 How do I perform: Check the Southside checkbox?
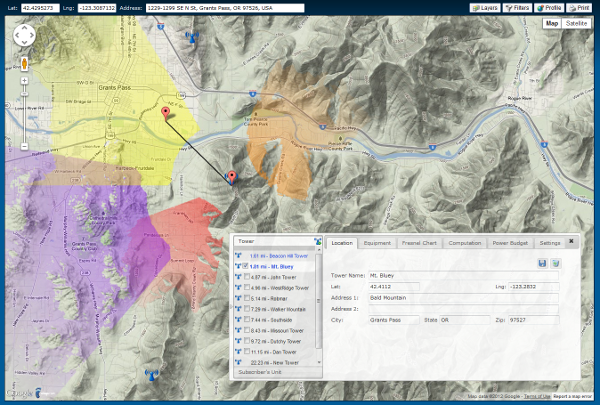247,319
